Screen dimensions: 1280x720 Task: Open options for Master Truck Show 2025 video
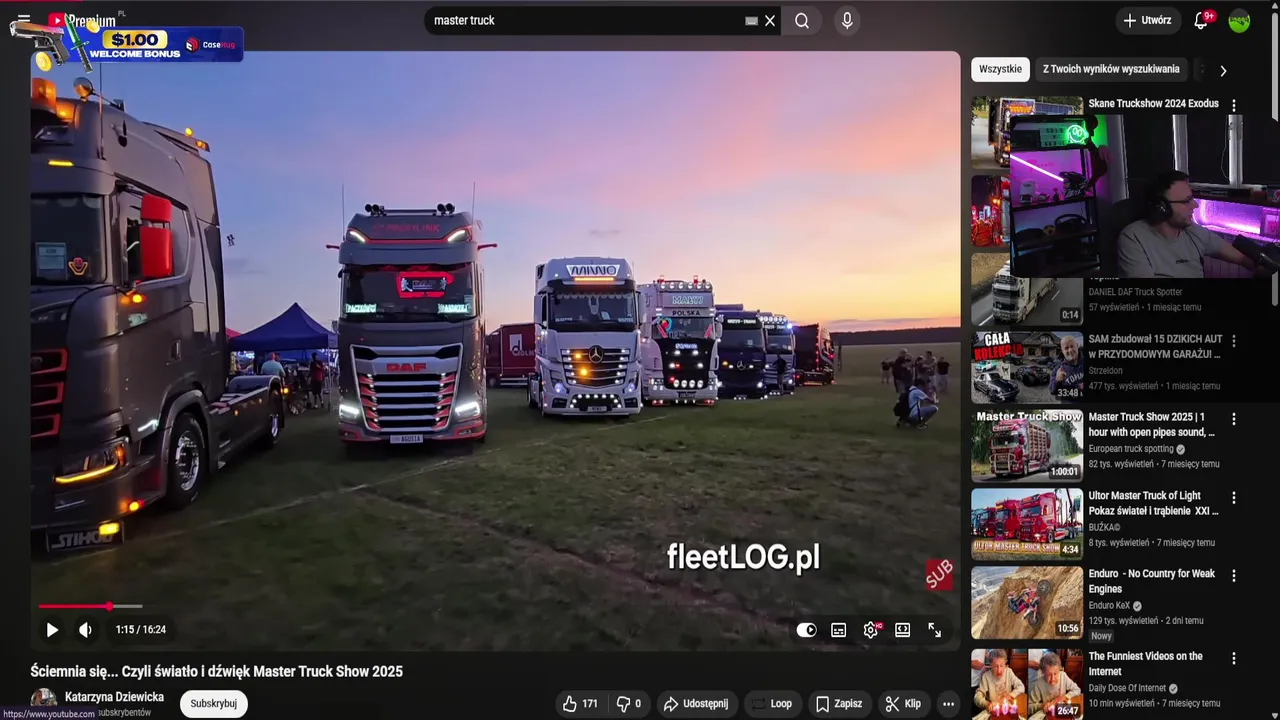(x=1233, y=419)
